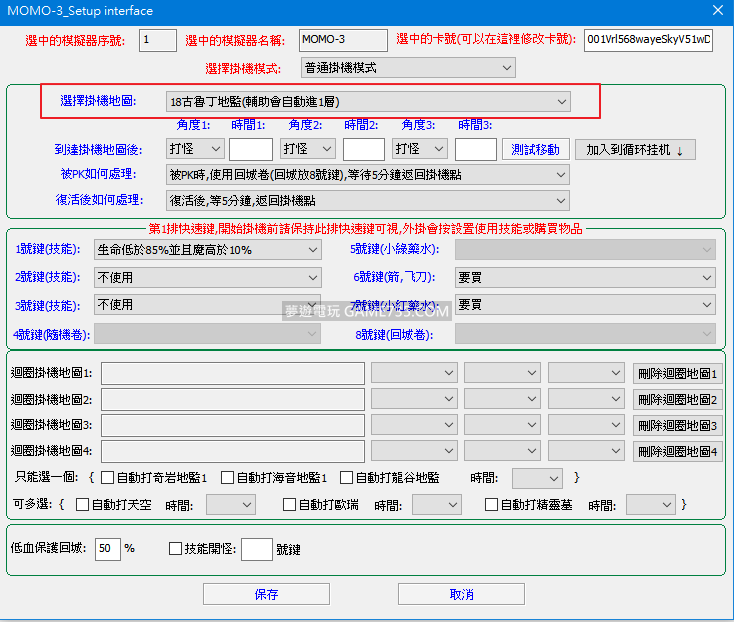Close the MOMO-3 setup dialog
The height and width of the screenshot is (622, 734).
716,11
